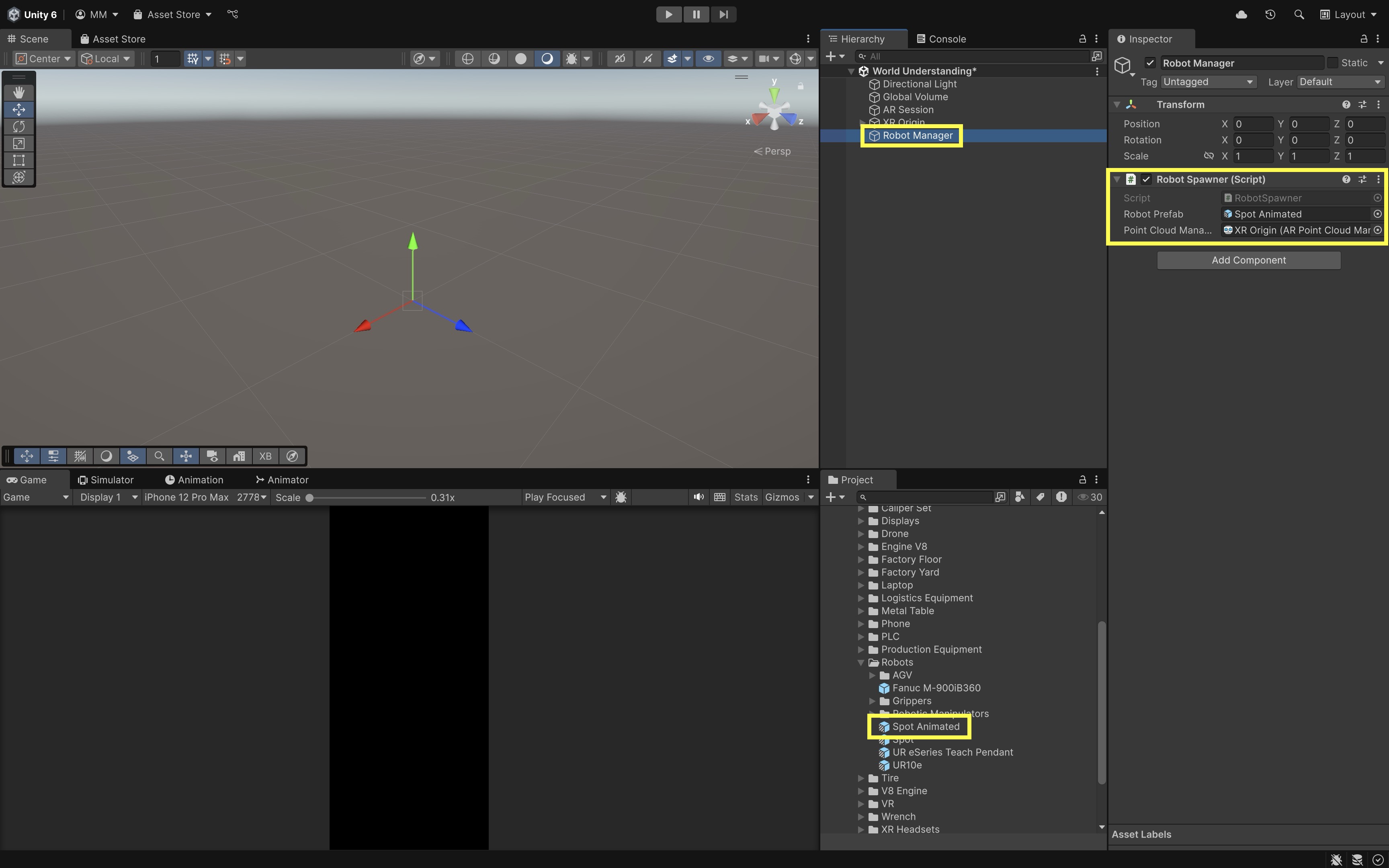Click the Stats button in Game view

tap(746, 497)
